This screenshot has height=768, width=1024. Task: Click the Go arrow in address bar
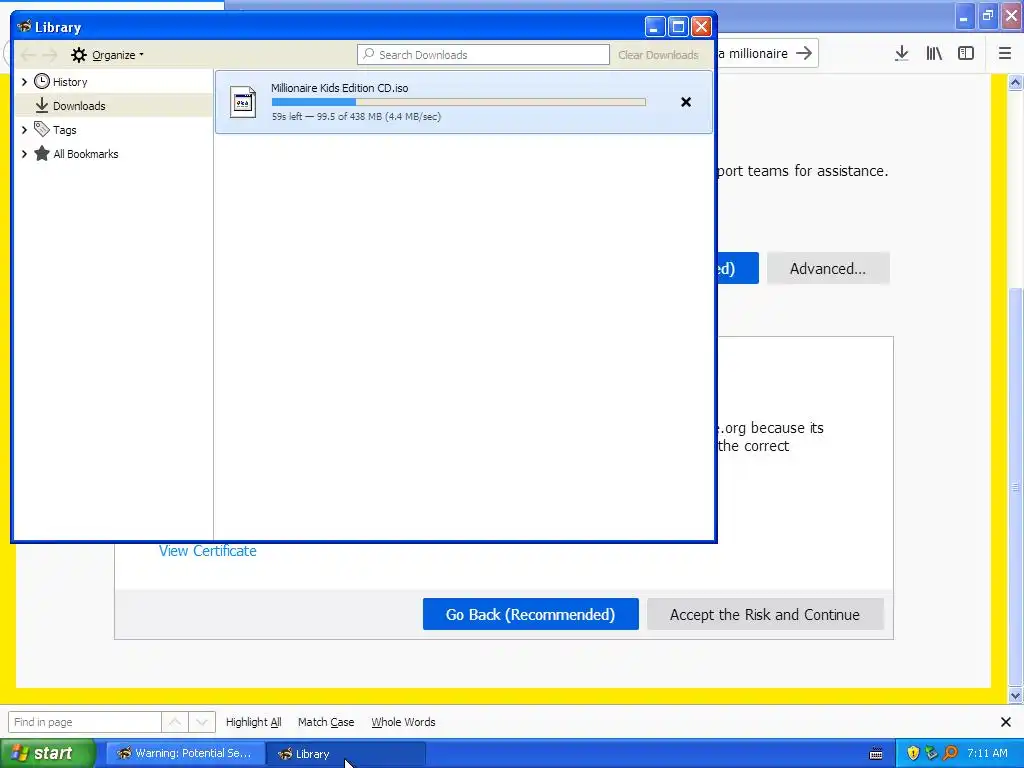pyautogui.click(x=804, y=53)
